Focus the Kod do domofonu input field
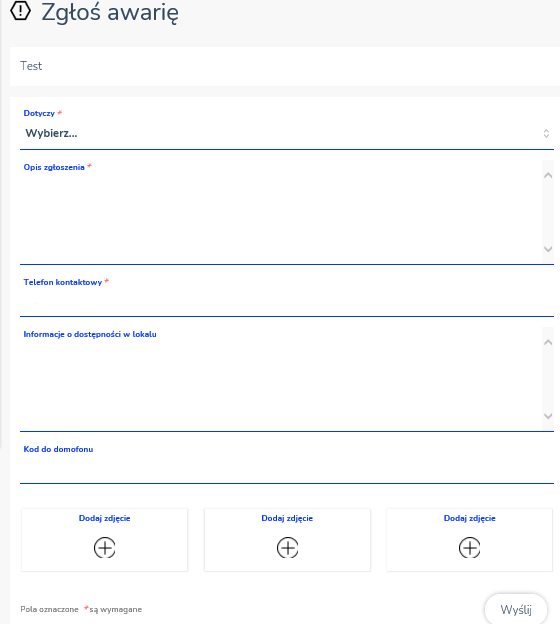This screenshot has height=624, width=560. point(287,470)
